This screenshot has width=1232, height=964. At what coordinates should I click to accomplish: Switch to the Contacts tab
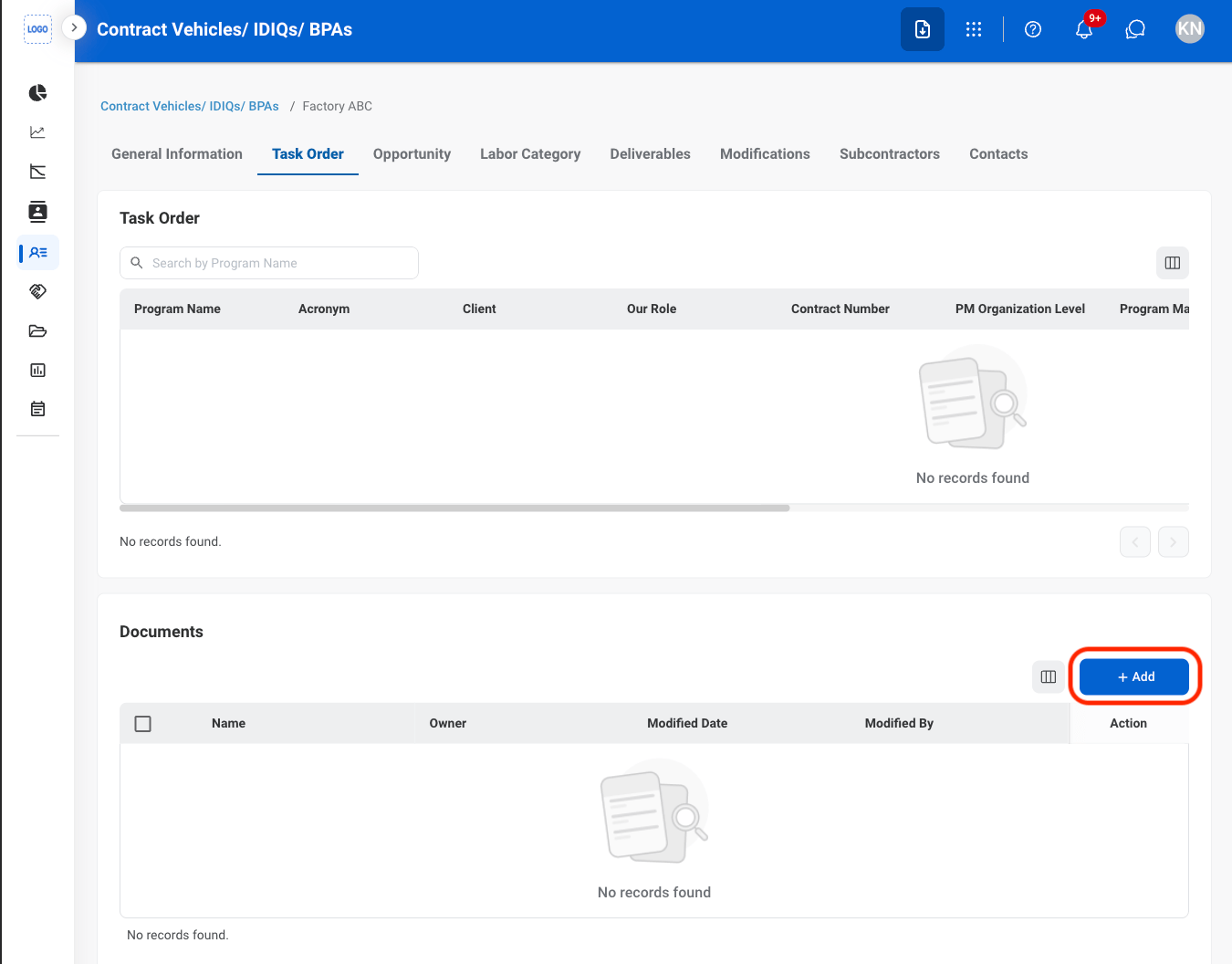[x=998, y=154]
